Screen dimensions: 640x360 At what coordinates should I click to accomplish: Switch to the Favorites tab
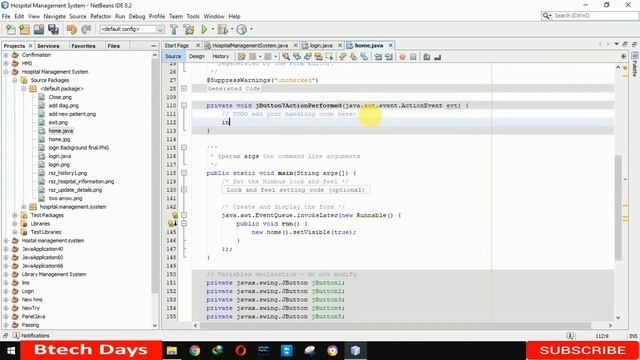(x=83, y=46)
